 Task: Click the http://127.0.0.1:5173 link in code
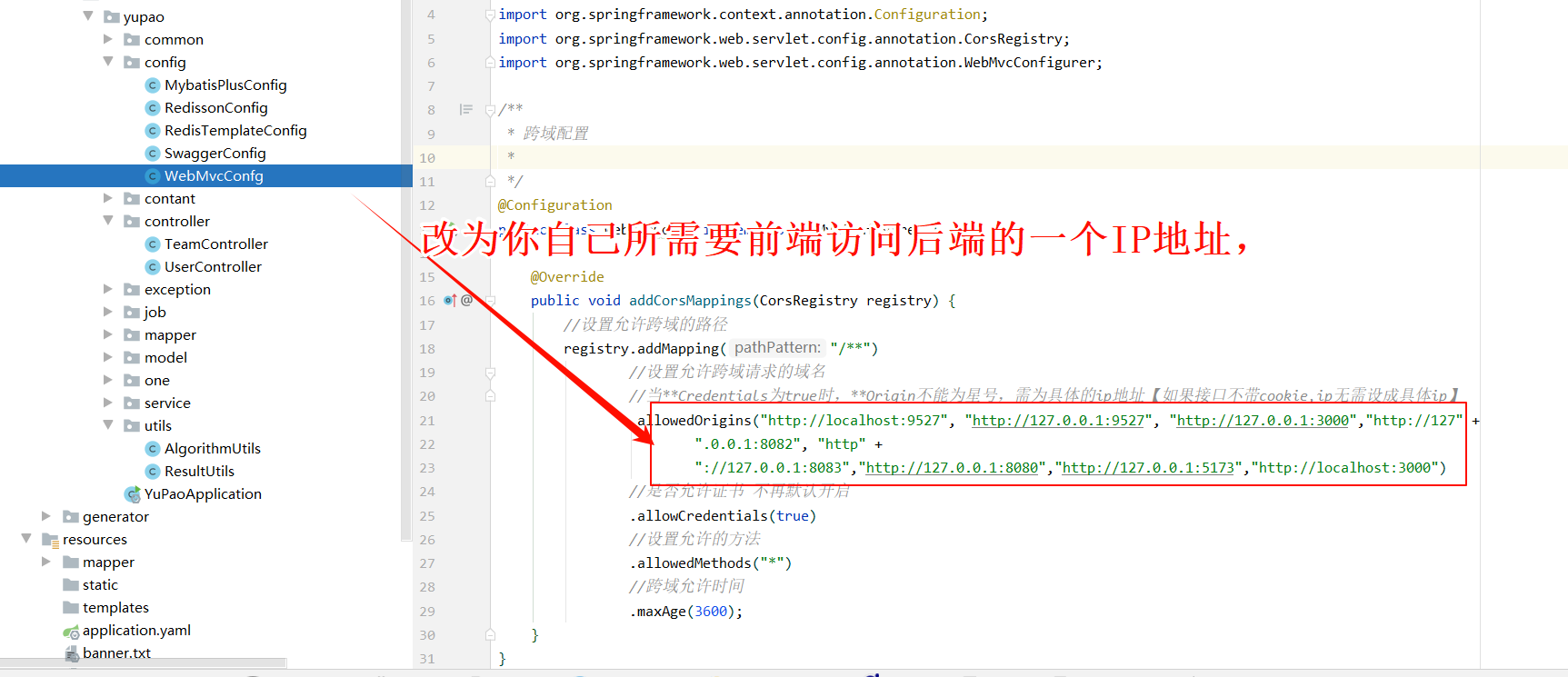pyautogui.click(x=1148, y=468)
